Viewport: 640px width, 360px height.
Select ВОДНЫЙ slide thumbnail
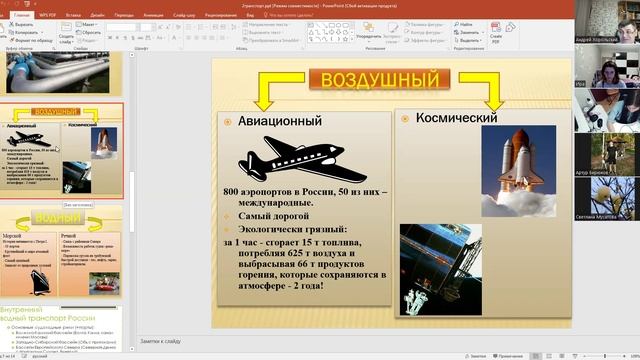(x=61, y=251)
